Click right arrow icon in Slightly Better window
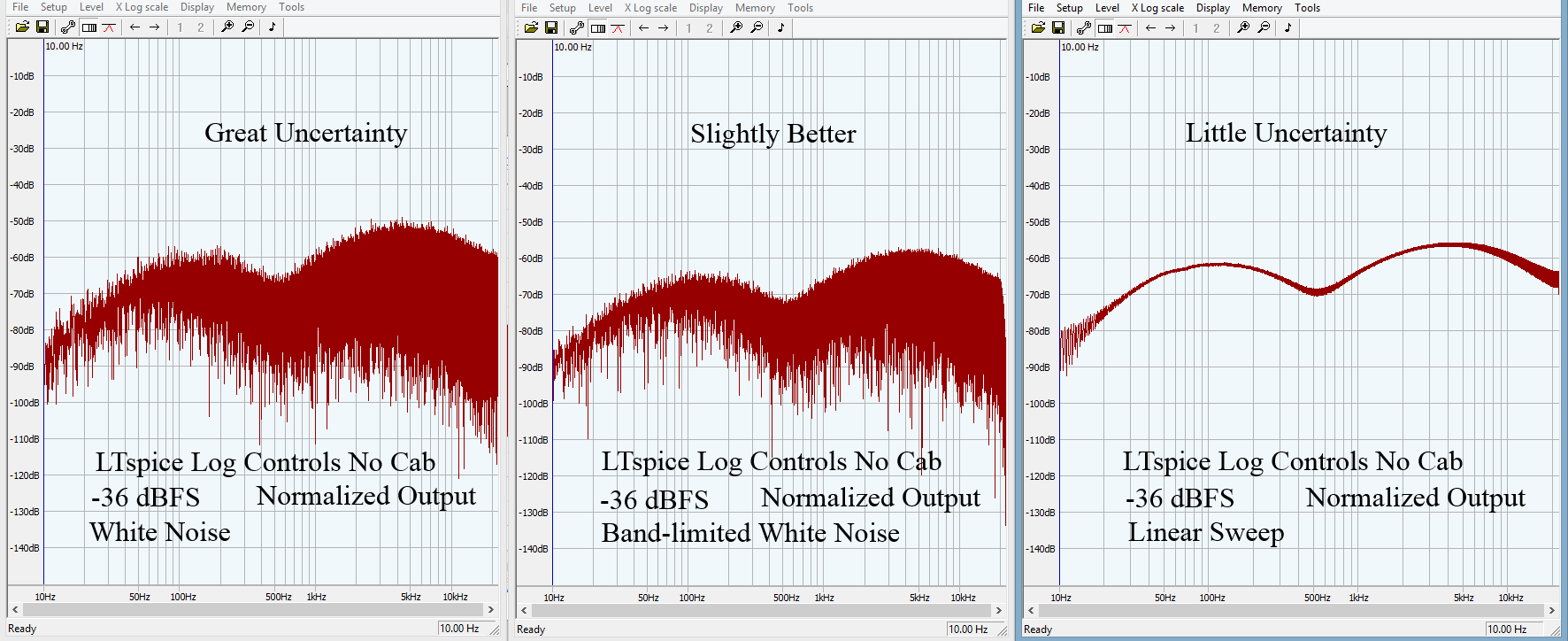This screenshot has width=1568, height=641. click(663, 27)
